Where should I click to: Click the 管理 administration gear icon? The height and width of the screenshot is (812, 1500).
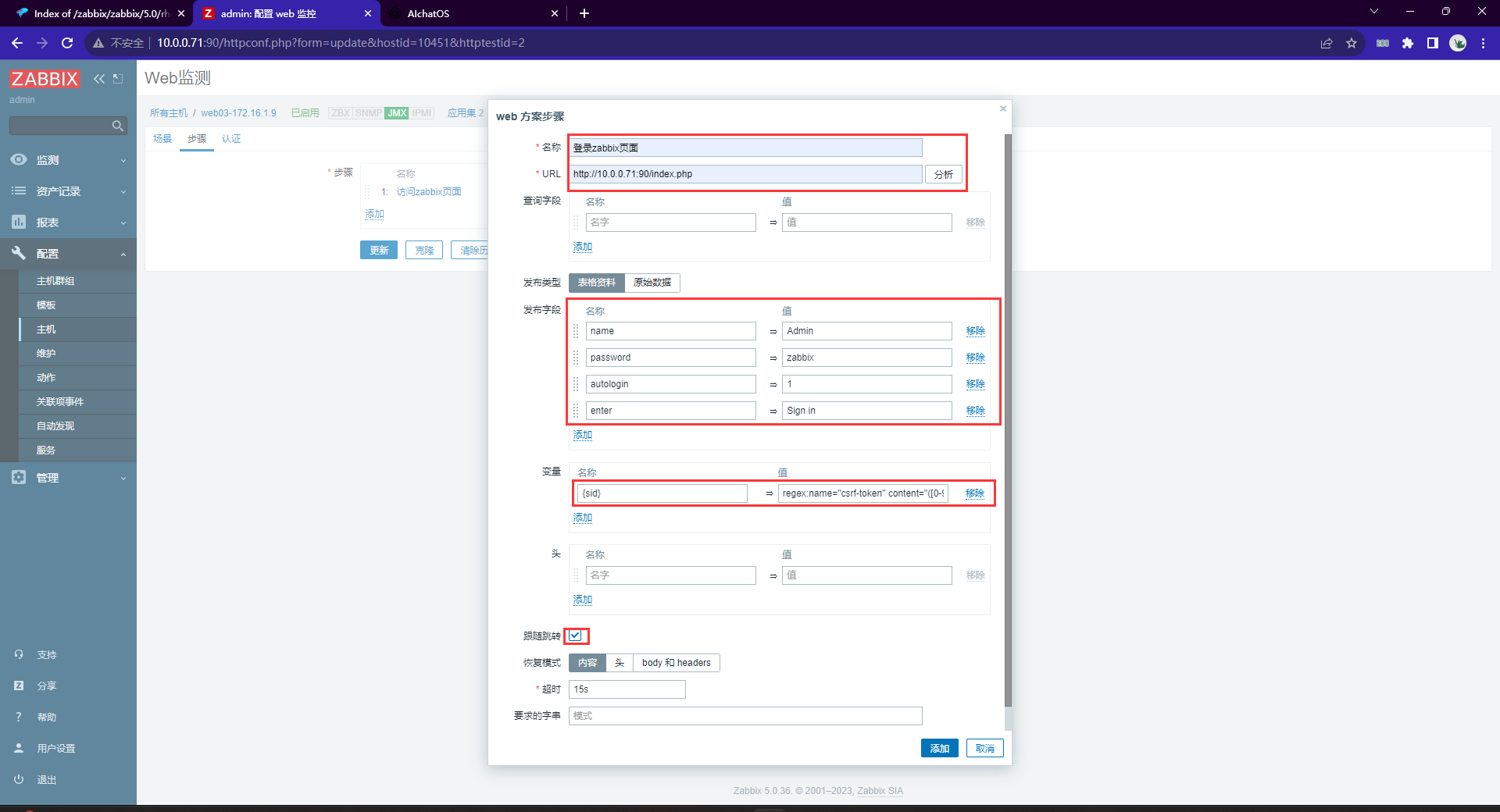[x=19, y=477]
